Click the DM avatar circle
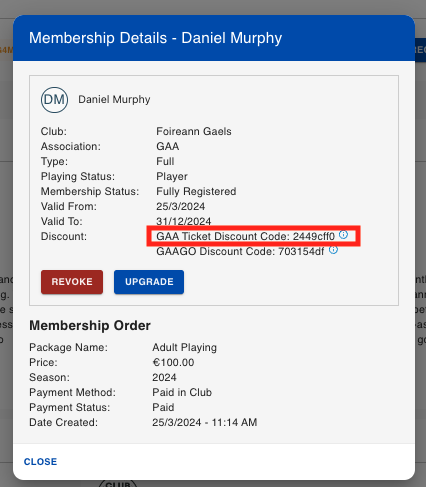This screenshot has width=426, height=487. point(54,100)
